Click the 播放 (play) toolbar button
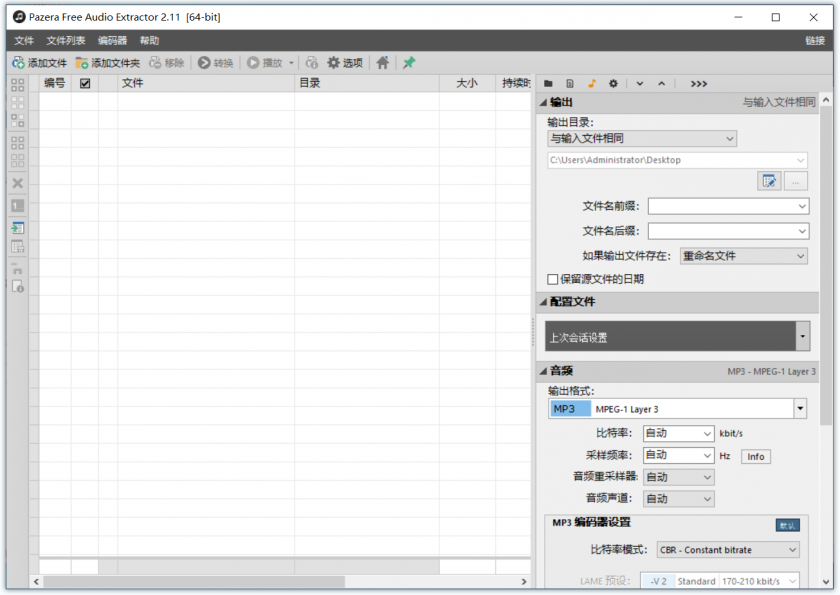 tap(265, 63)
